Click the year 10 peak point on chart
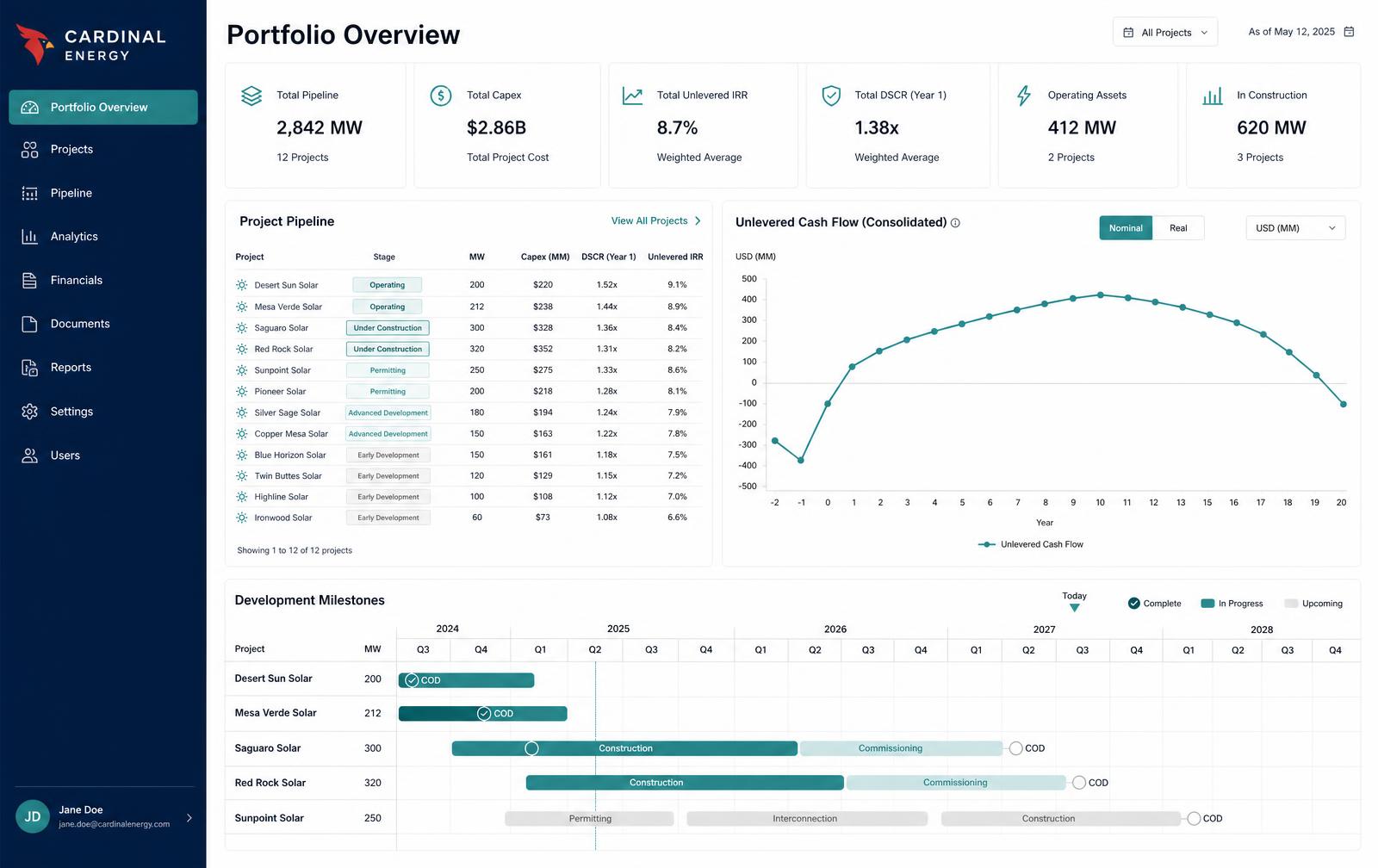 pos(1101,294)
